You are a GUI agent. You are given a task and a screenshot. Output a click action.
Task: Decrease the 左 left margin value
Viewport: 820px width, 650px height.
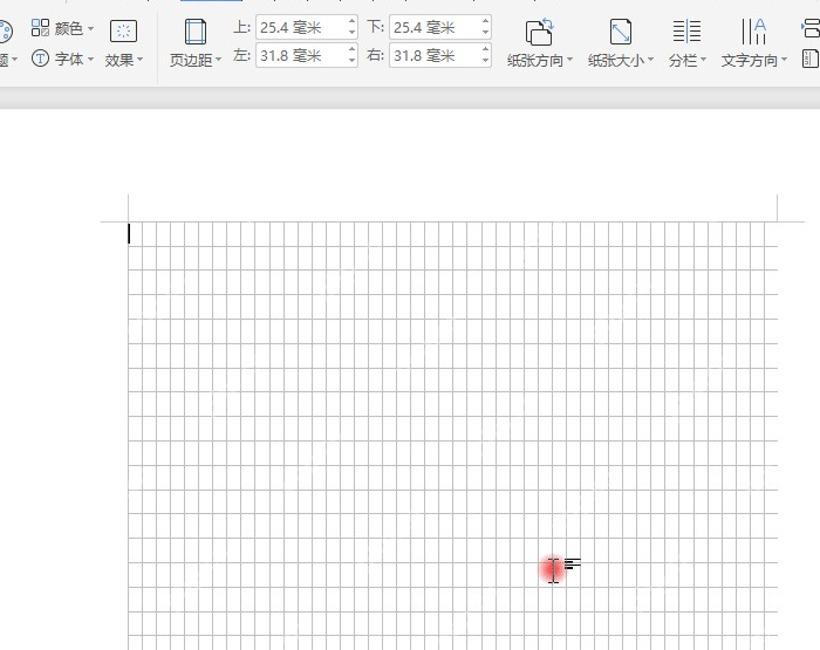point(352,61)
